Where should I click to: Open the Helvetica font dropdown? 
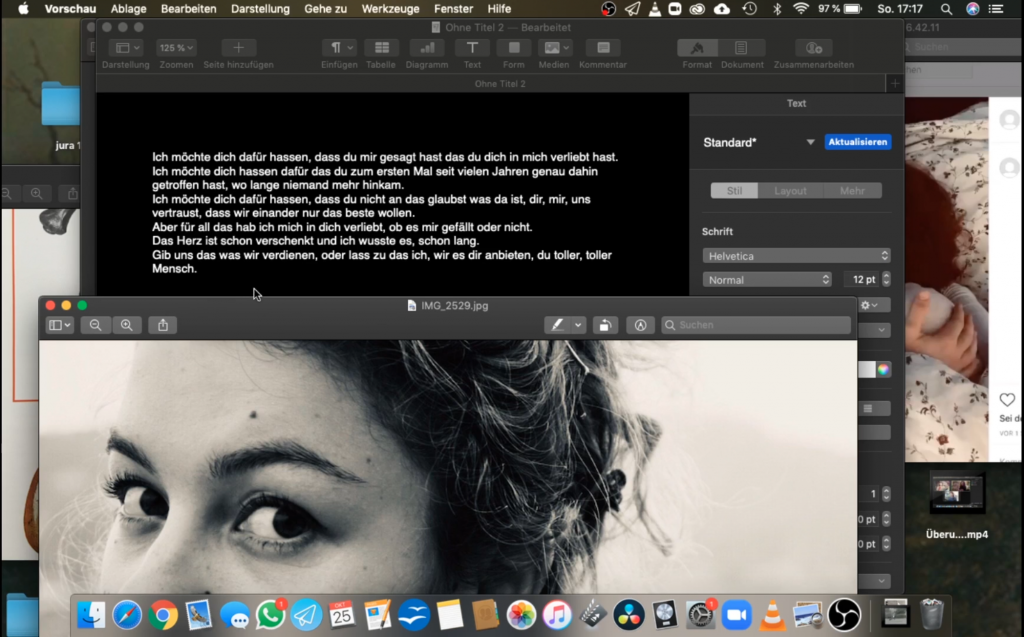click(796, 256)
